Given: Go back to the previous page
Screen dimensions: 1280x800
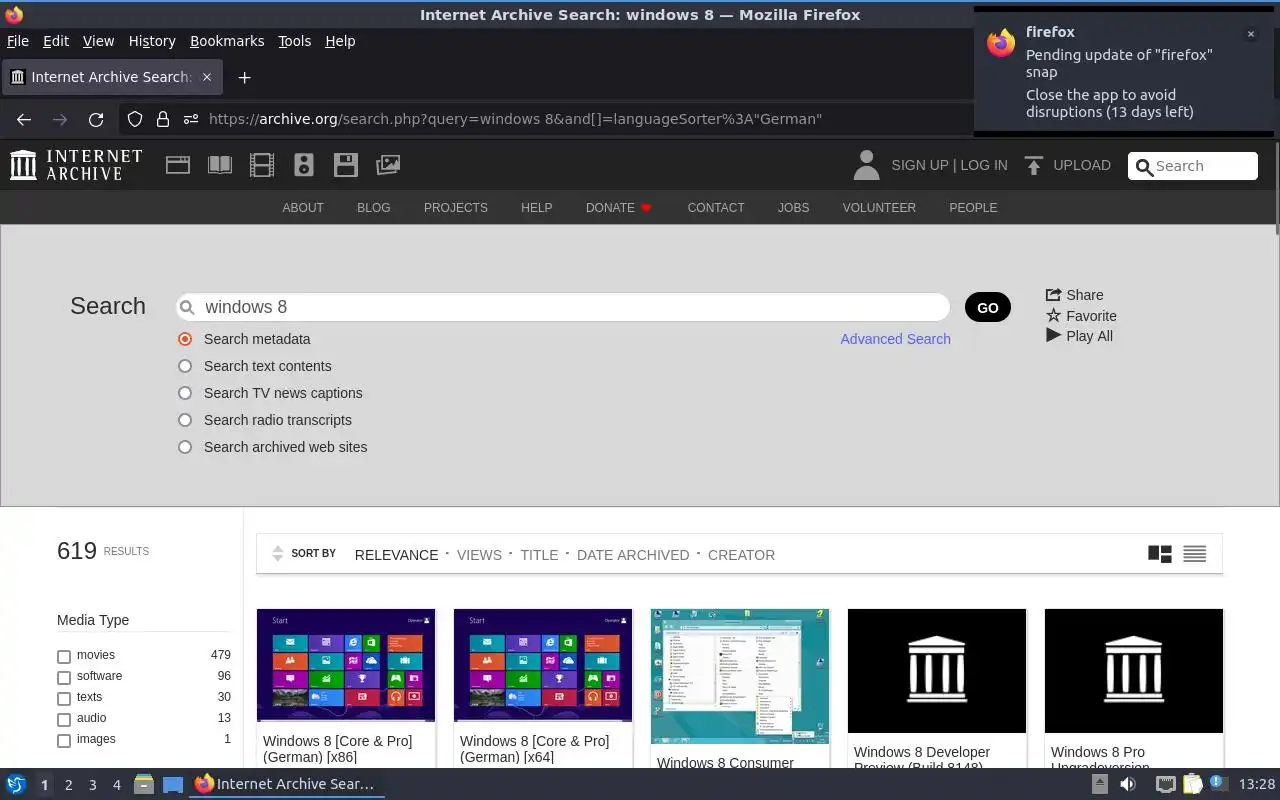Looking at the screenshot, I should 24,119.
